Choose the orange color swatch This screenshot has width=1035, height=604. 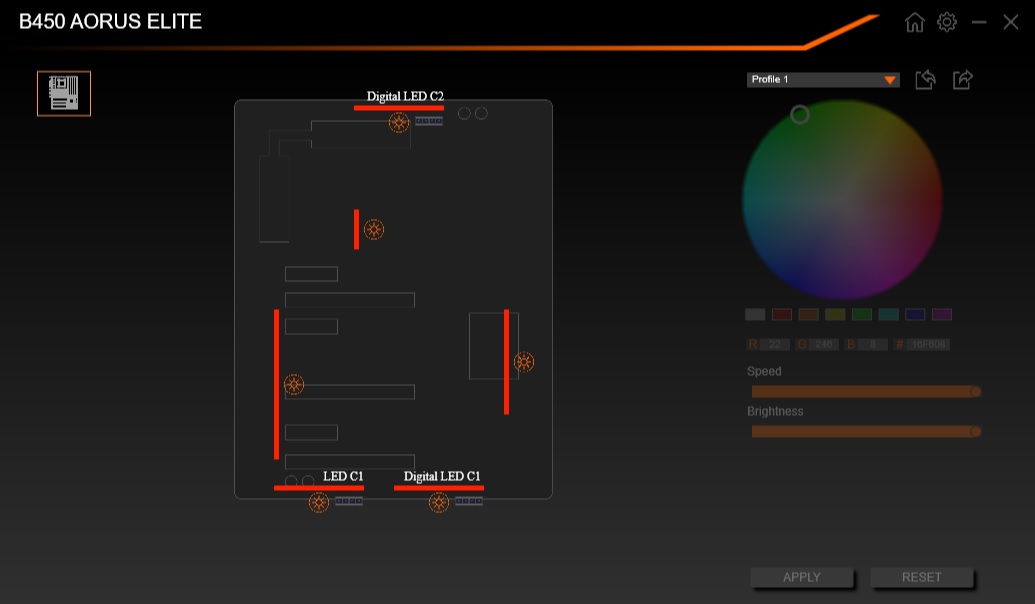[x=809, y=314]
